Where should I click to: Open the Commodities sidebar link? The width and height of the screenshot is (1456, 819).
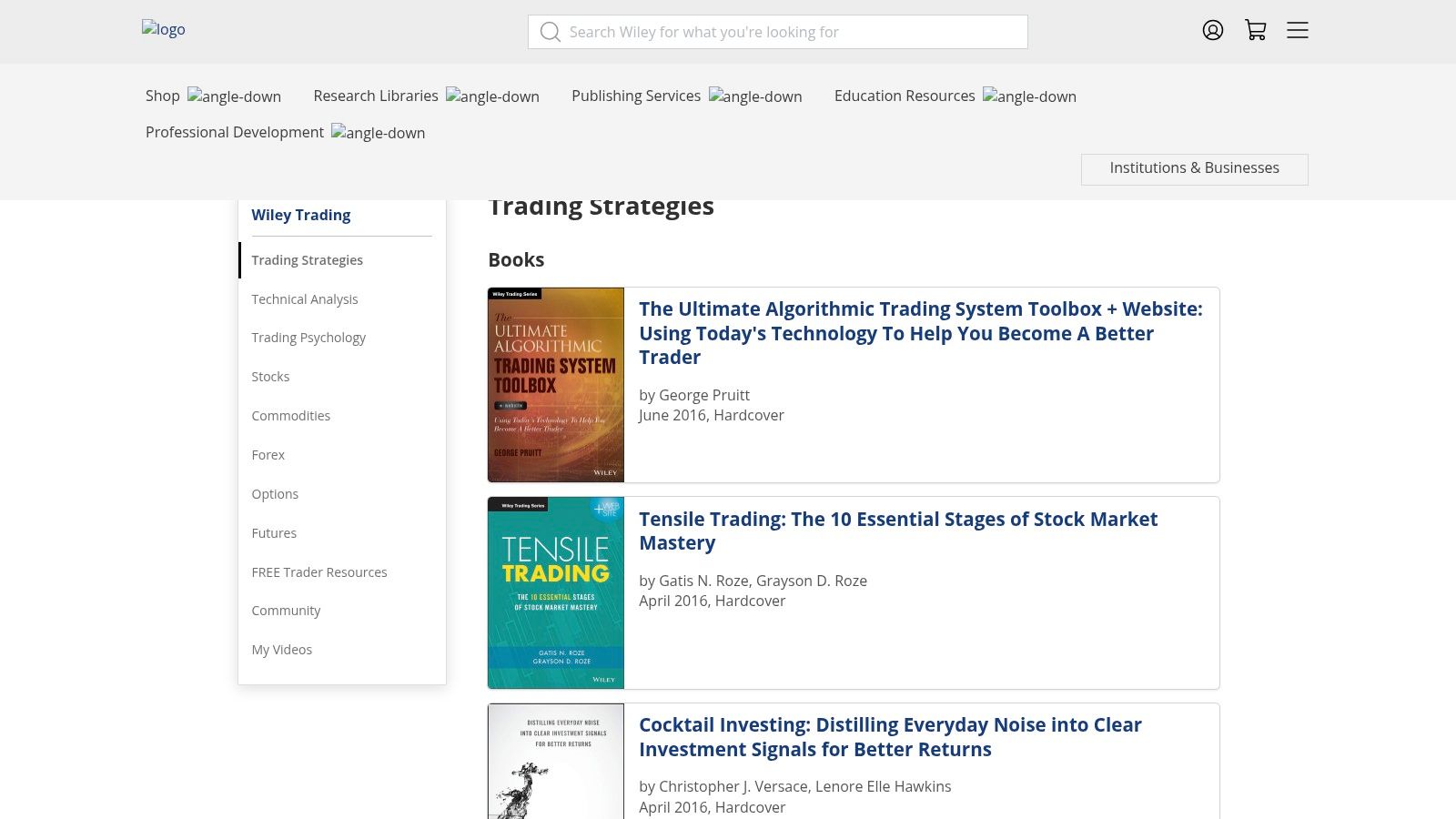[291, 416]
